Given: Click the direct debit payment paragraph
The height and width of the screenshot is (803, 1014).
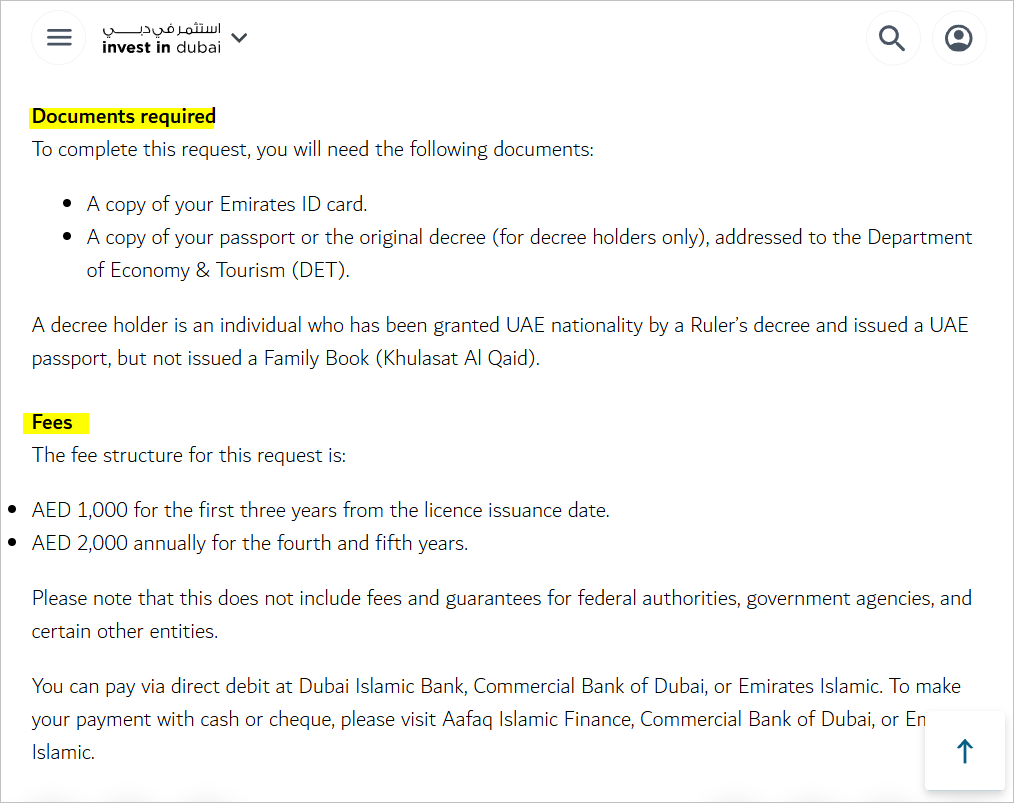Looking at the screenshot, I should click(496, 719).
